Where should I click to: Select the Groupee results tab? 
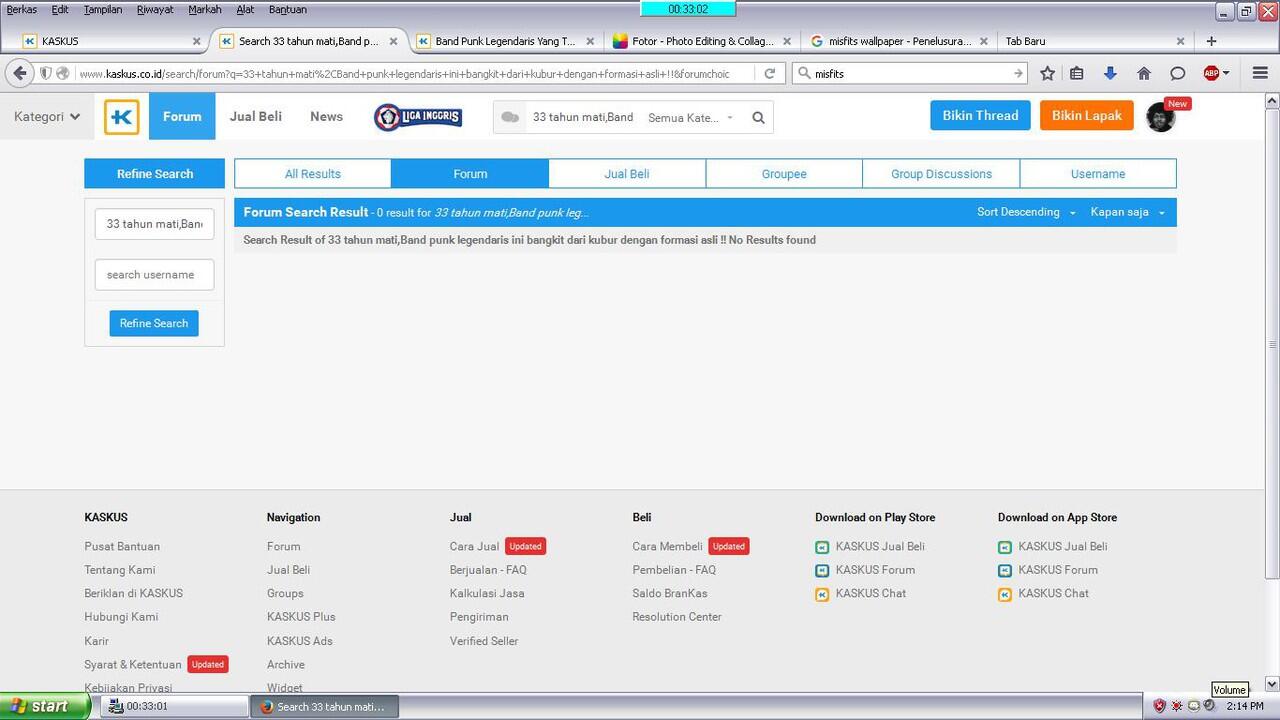[784, 174]
